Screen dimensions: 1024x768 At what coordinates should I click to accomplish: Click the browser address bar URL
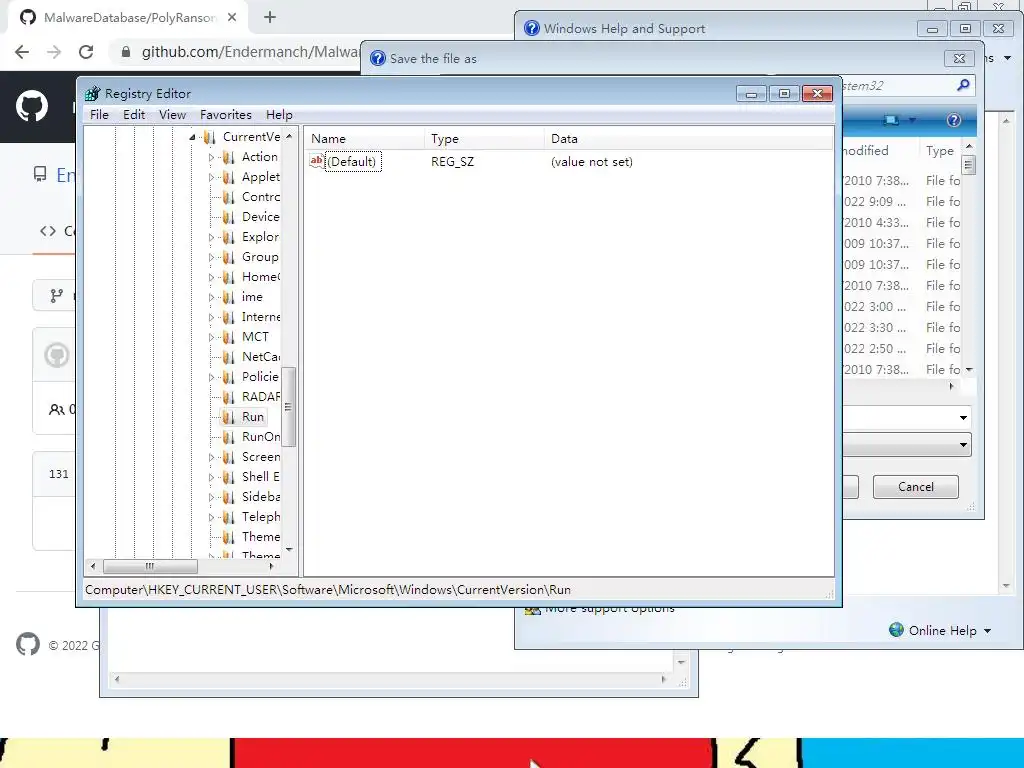pyautogui.click(x=250, y=52)
